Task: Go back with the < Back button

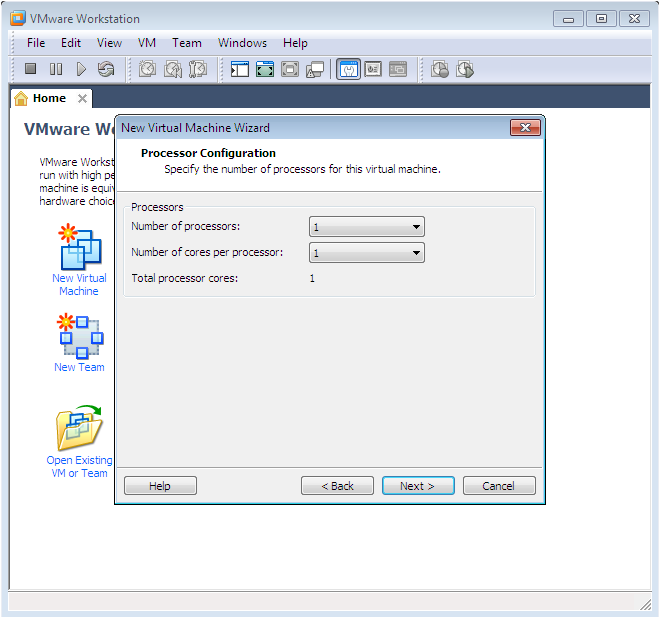Action: 337,486
